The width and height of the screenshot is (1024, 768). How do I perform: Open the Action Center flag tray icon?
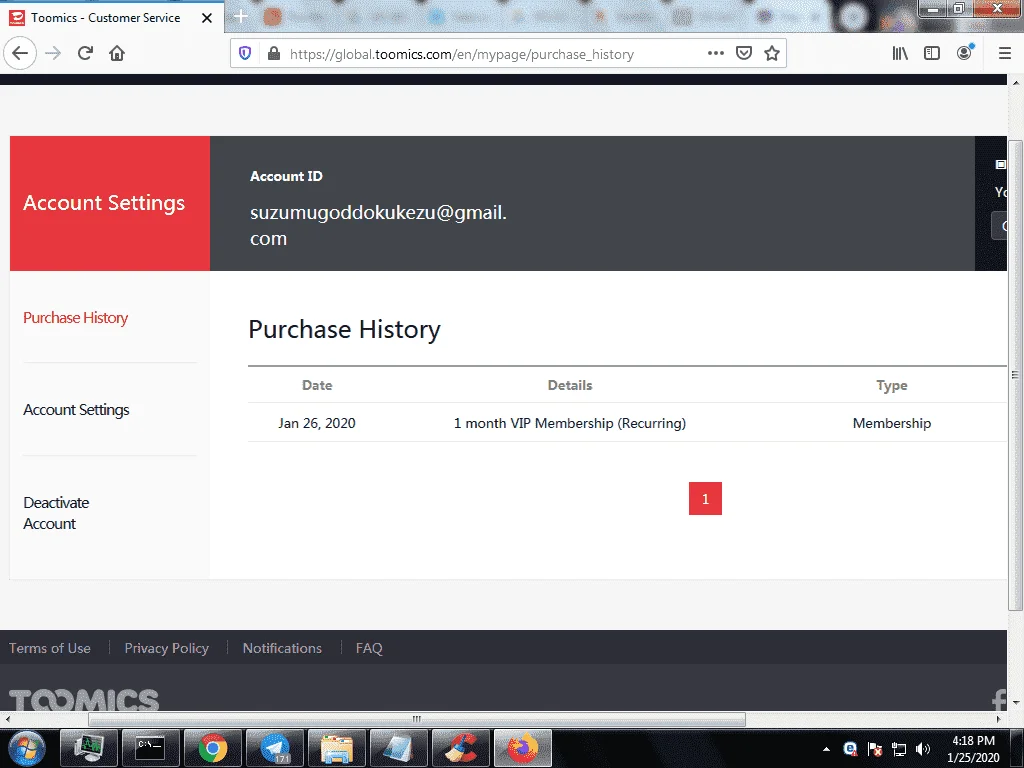(875, 749)
